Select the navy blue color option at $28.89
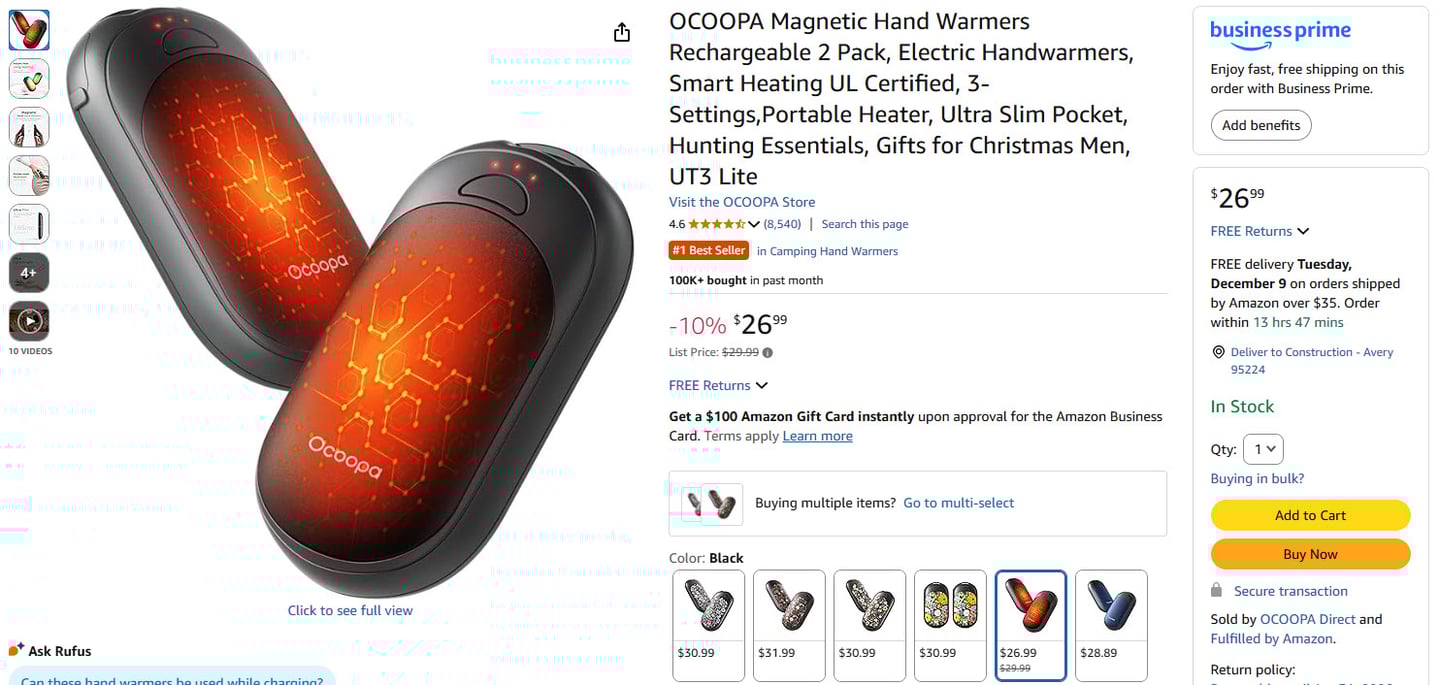Screen dimensions: 1440x685 (1111, 625)
